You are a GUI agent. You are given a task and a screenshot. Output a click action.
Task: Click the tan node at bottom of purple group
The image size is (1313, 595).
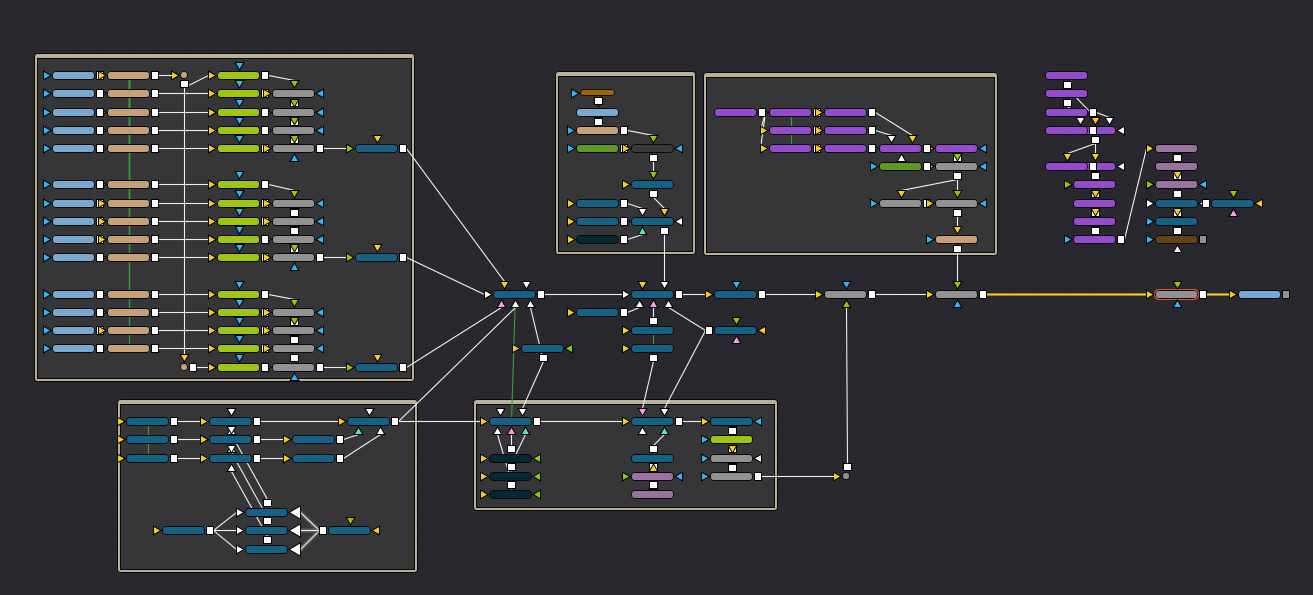[956, 240]
